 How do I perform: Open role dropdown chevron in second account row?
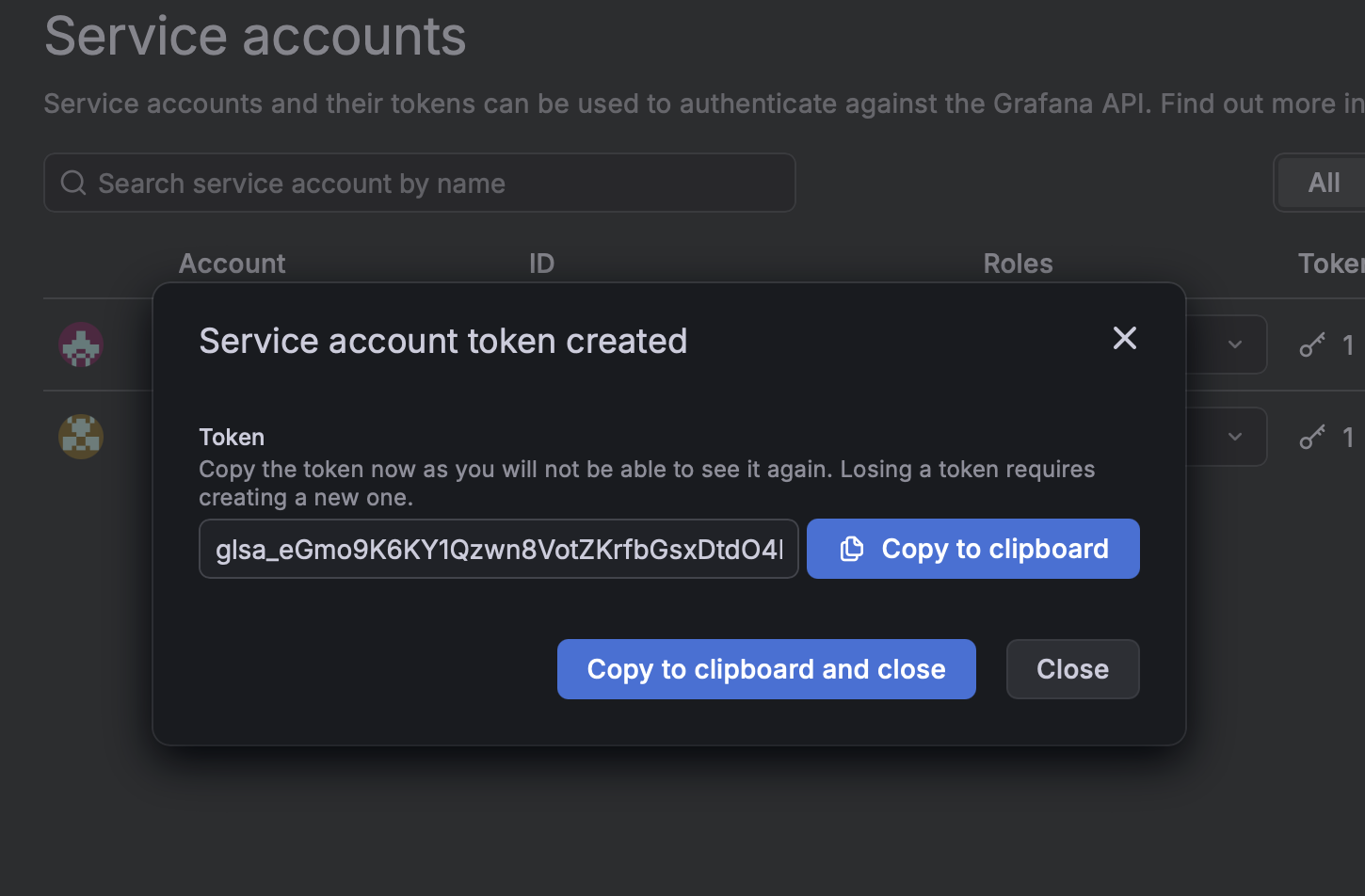pyautogui.click(x=1235, y=437)
